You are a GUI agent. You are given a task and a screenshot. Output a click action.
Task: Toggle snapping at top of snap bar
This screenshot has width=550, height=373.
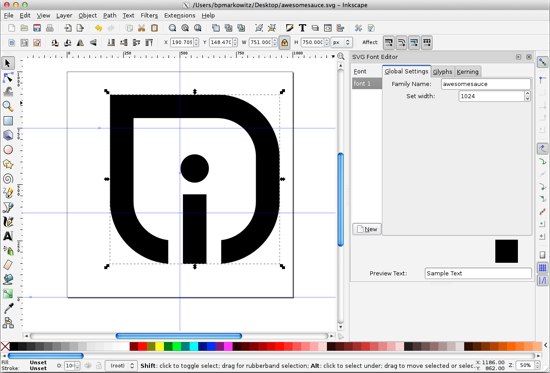tap(543, 62)
